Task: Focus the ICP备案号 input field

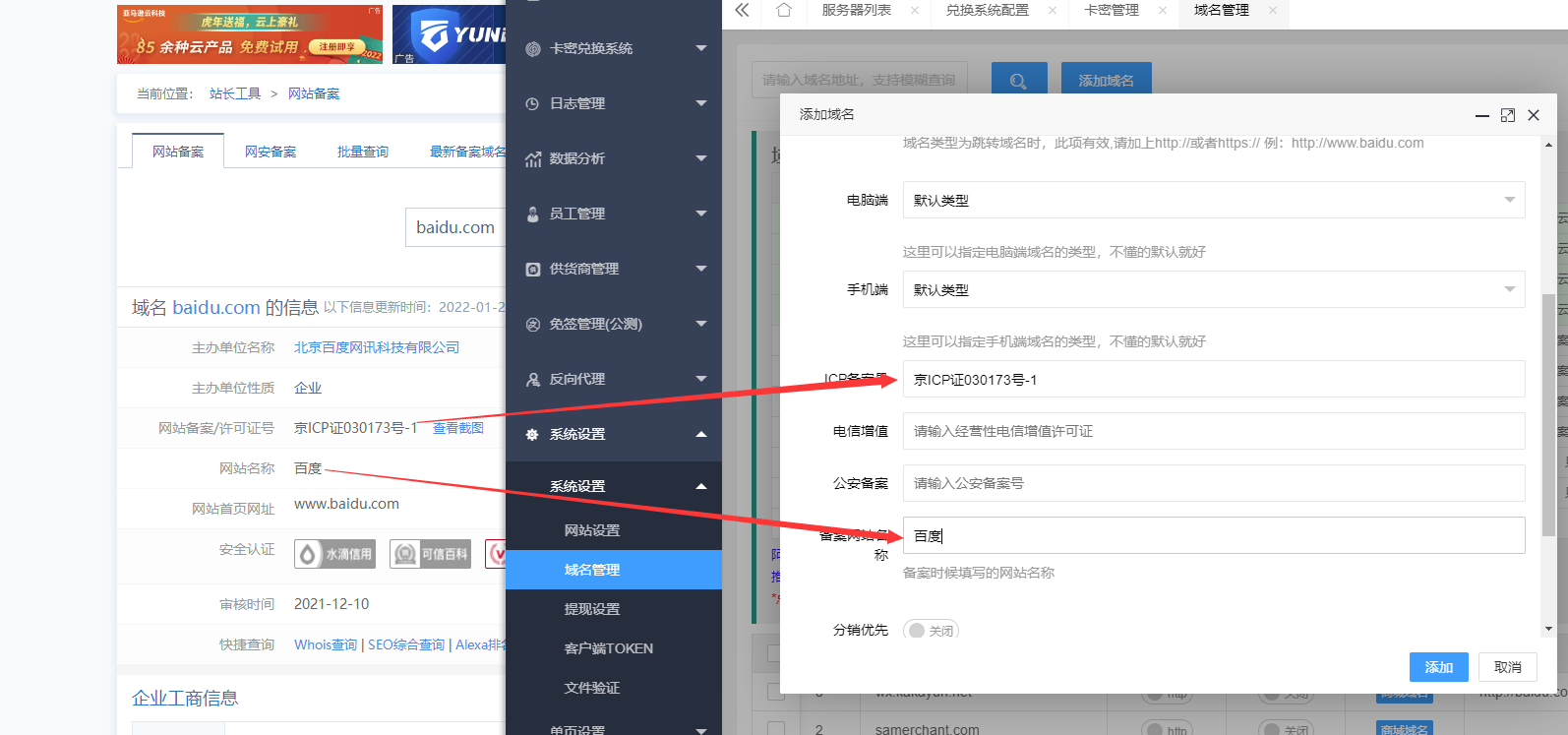Action: pos(1214,379)
